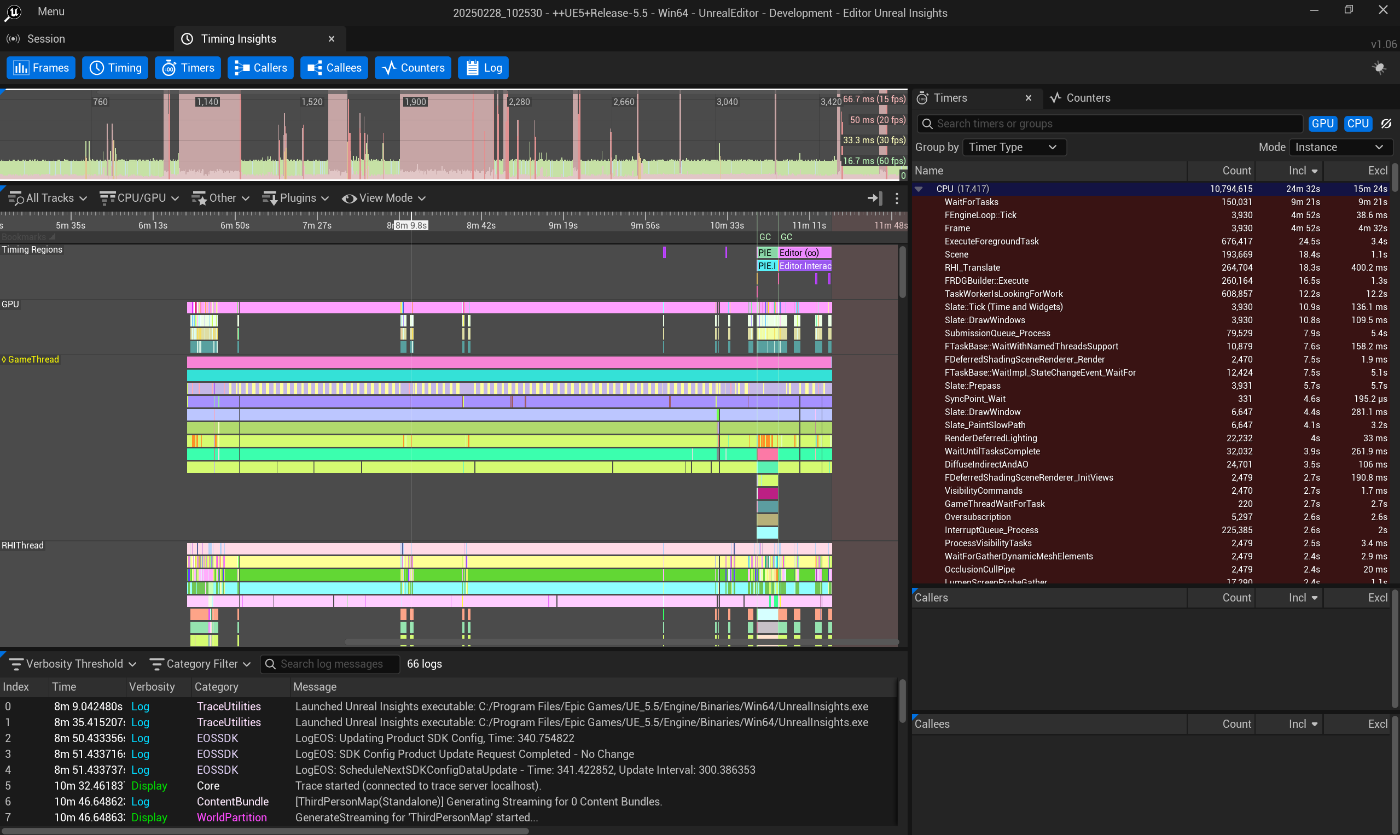Open the CPU/GPU tracks dropdown

pyautogui.click(x=140, y=198)
